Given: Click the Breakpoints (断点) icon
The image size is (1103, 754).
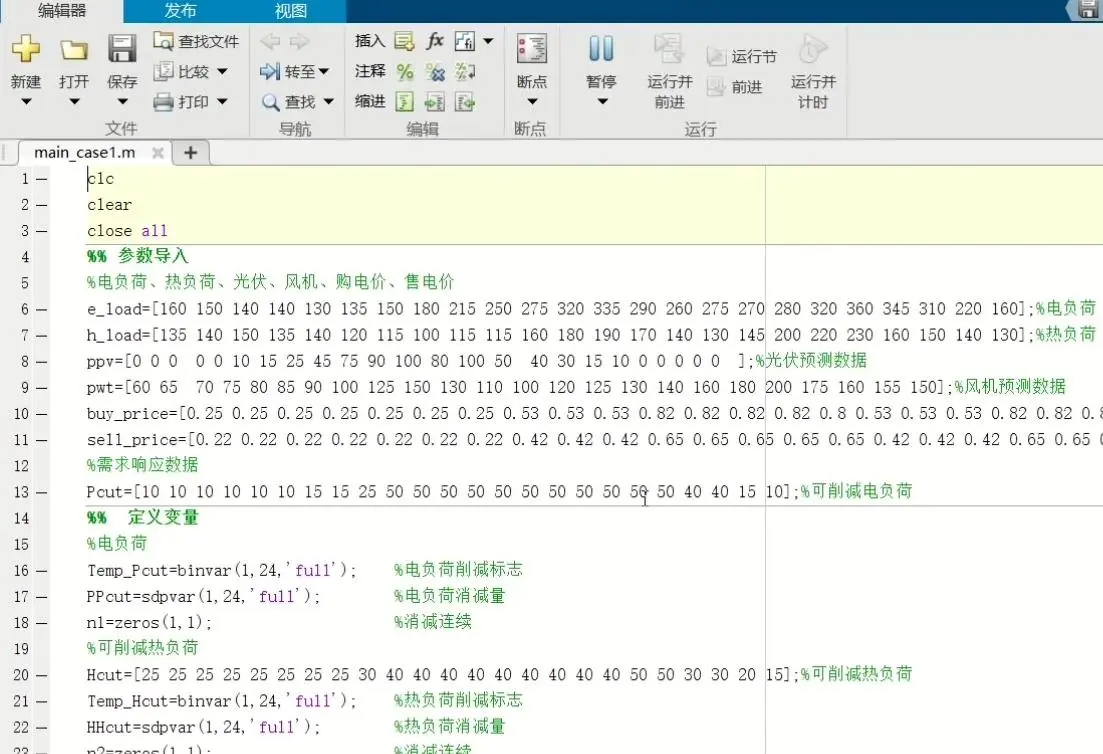Looking at the screenshot, I should pos(532,49).
